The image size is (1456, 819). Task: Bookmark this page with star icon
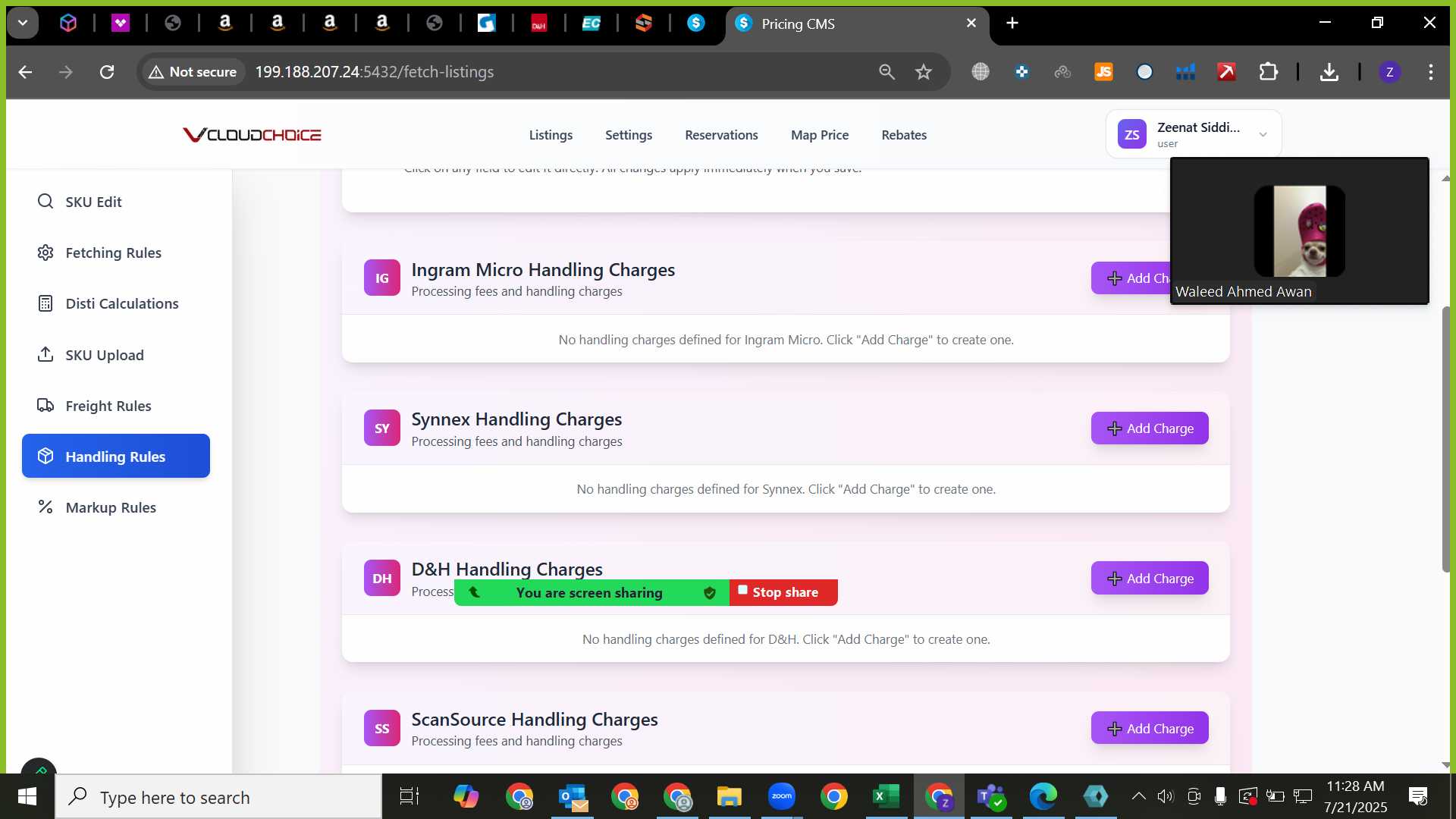click(x=923, y=72)
